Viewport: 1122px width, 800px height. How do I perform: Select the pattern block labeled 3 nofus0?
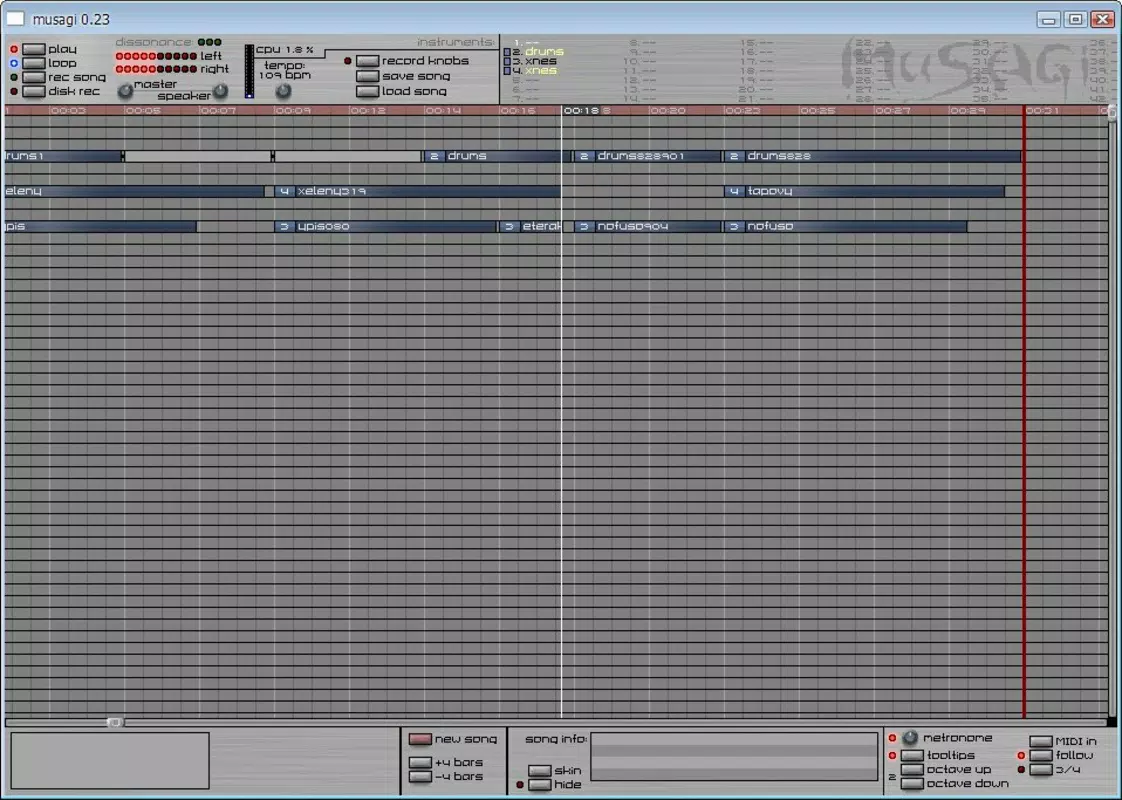(x=845, y=226)
